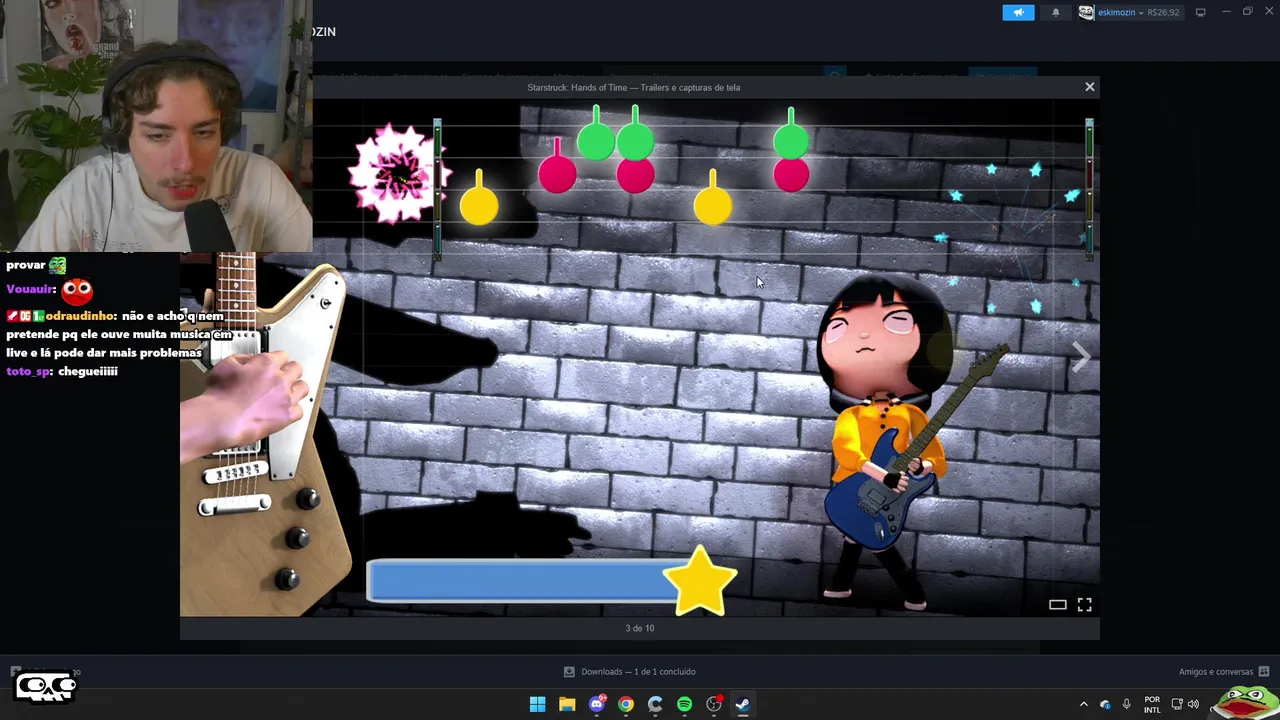Toggle theater-mode rectangle icon in viewer
This screenshot has width=1280, height=720.
(x=1057, y=604)
